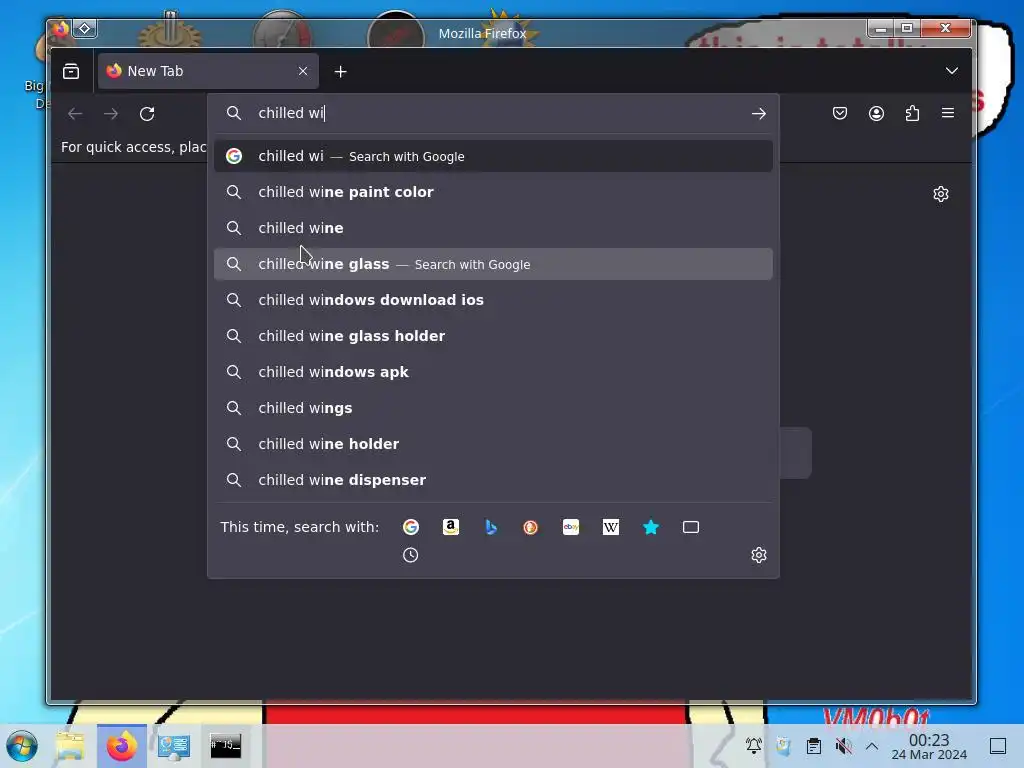Choose suggestion 'chilled wine glass'
Image resolution: width=1024 pixels, height=768 pixels.
tap(493, 264)
